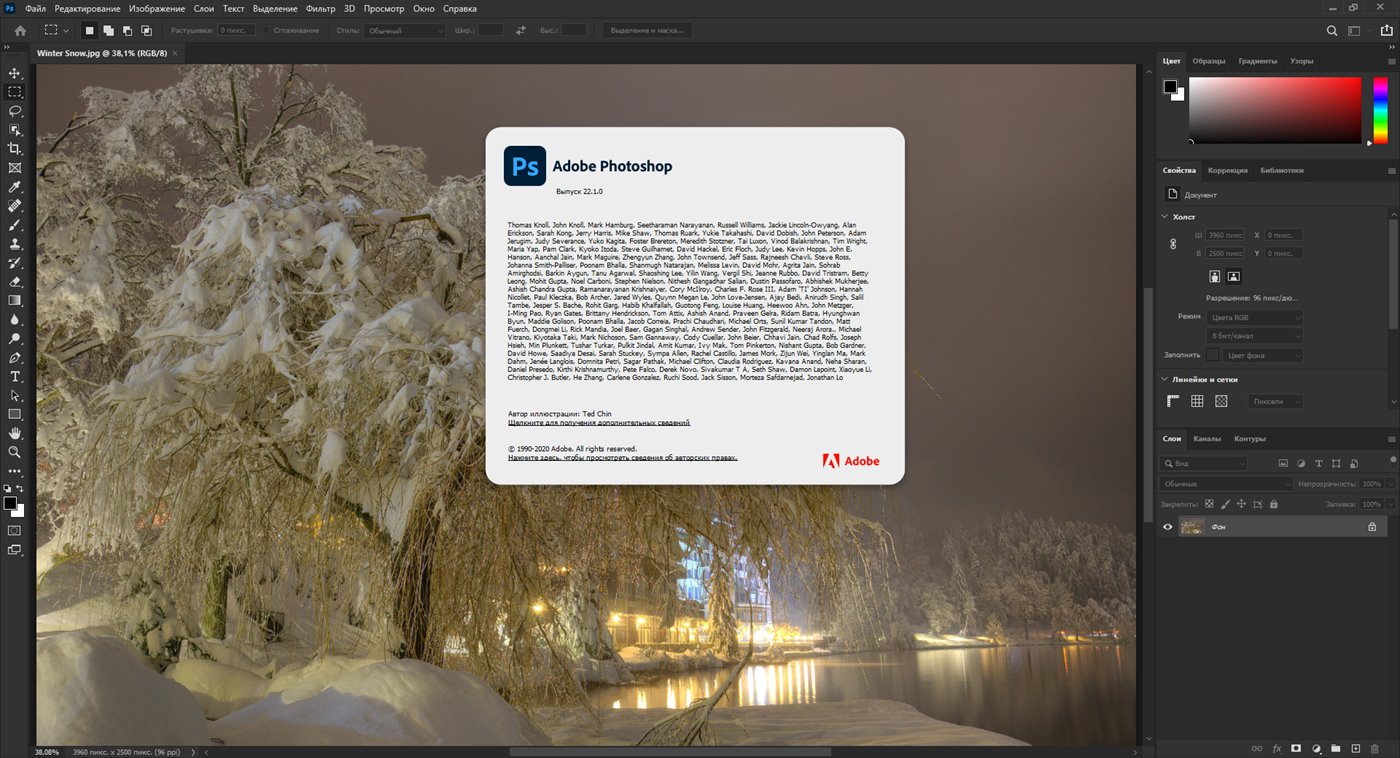Choose the Crop tool
1400x758 pixels.
click(15, 149)
